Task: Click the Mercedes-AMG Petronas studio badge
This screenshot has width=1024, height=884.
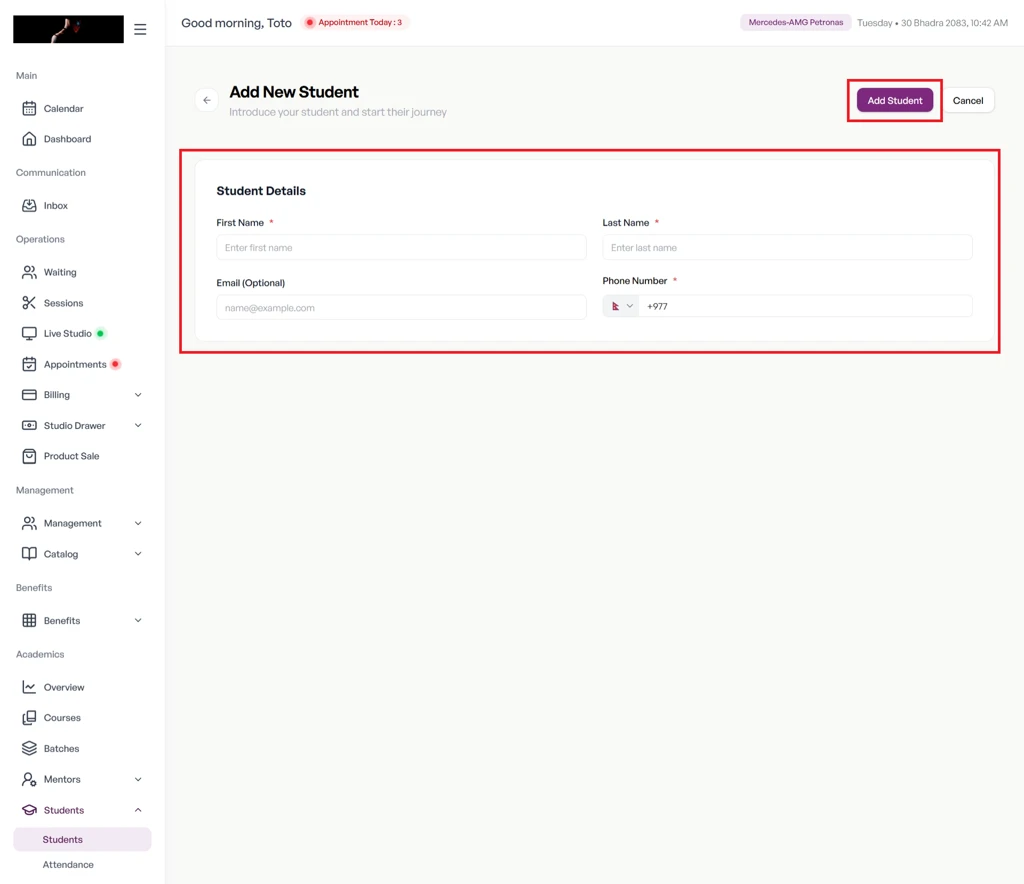Action: [795, 22]
